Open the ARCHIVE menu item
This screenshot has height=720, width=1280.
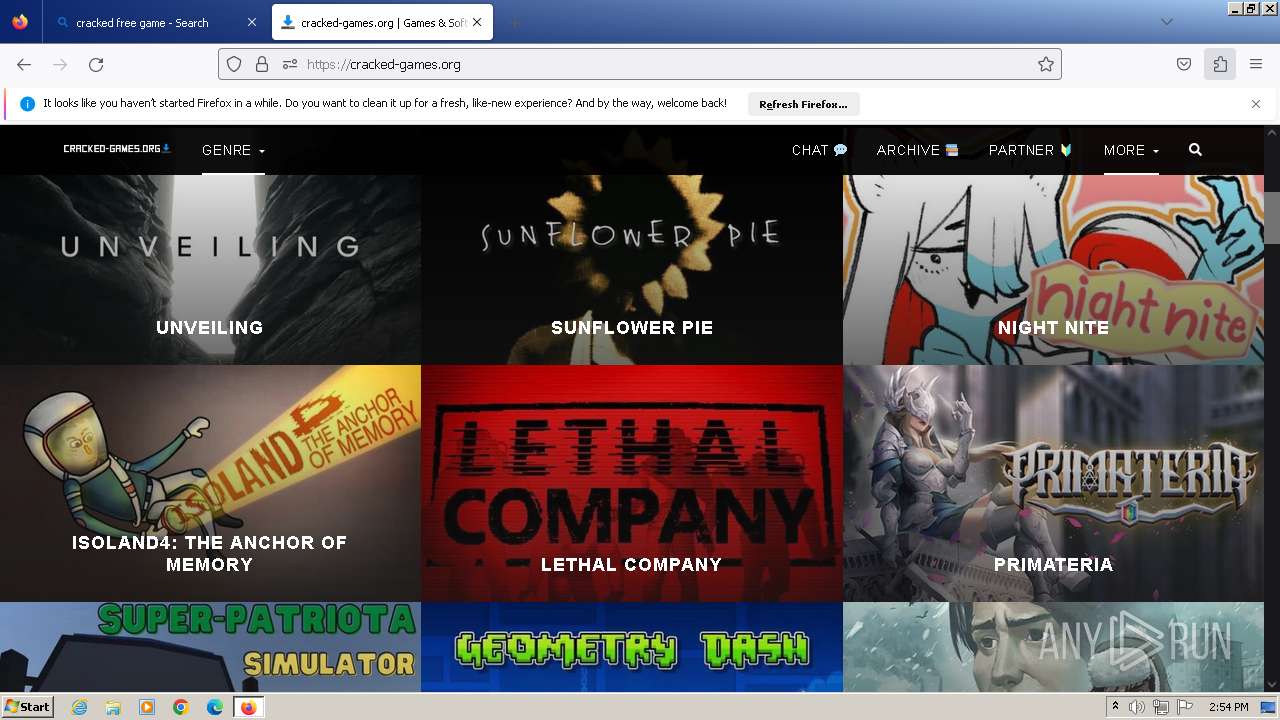tap(917, 150)
